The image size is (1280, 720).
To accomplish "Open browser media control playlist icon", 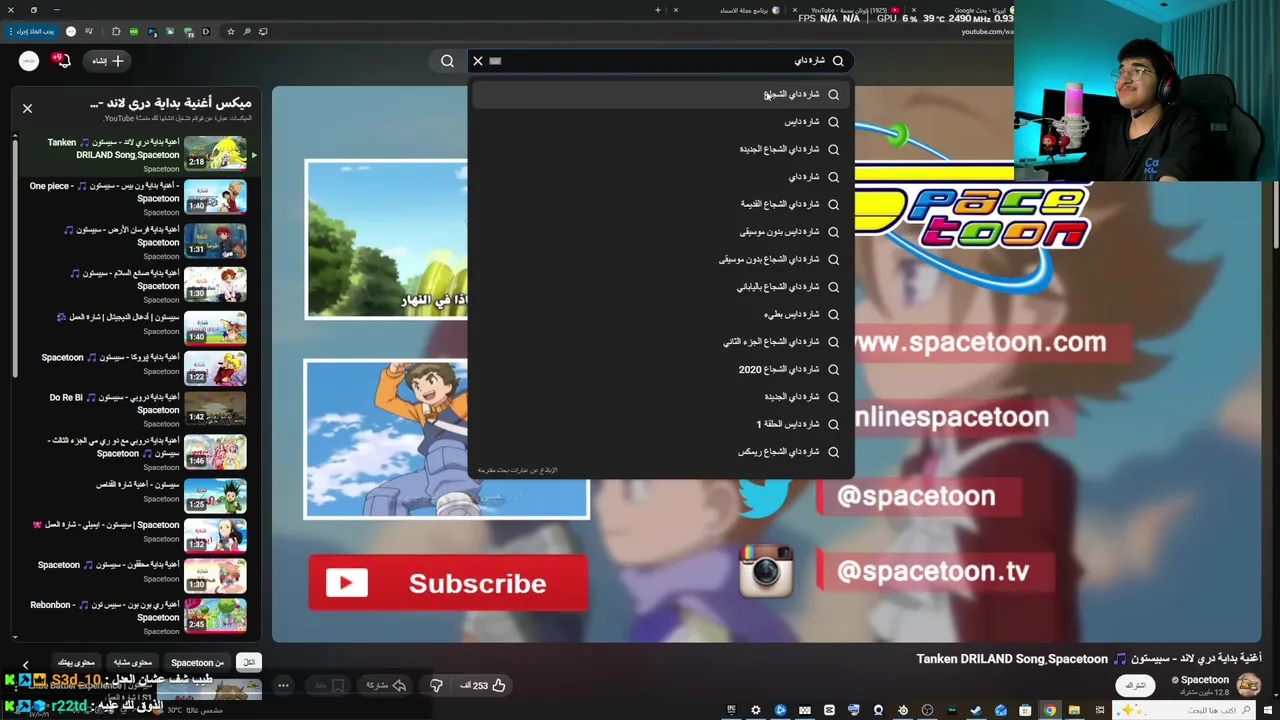I will tap(89, 32).
